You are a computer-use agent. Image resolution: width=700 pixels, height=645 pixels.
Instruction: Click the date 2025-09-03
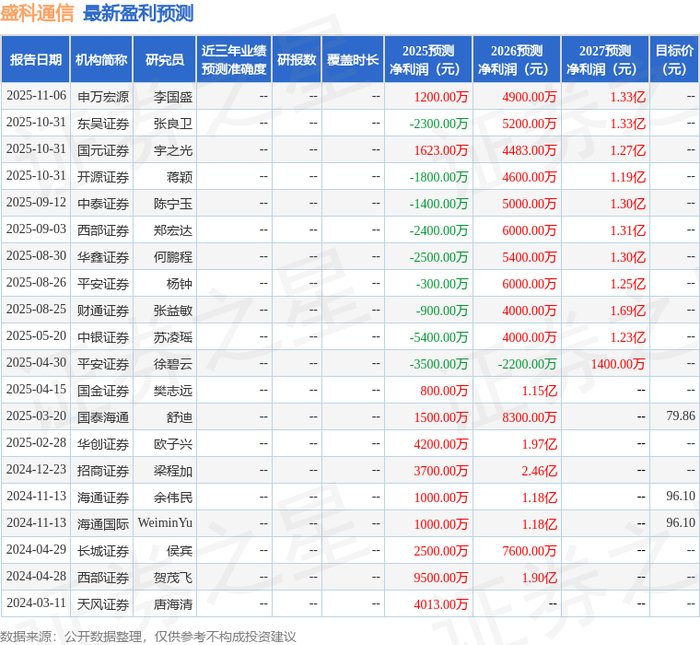pos(36,229)
